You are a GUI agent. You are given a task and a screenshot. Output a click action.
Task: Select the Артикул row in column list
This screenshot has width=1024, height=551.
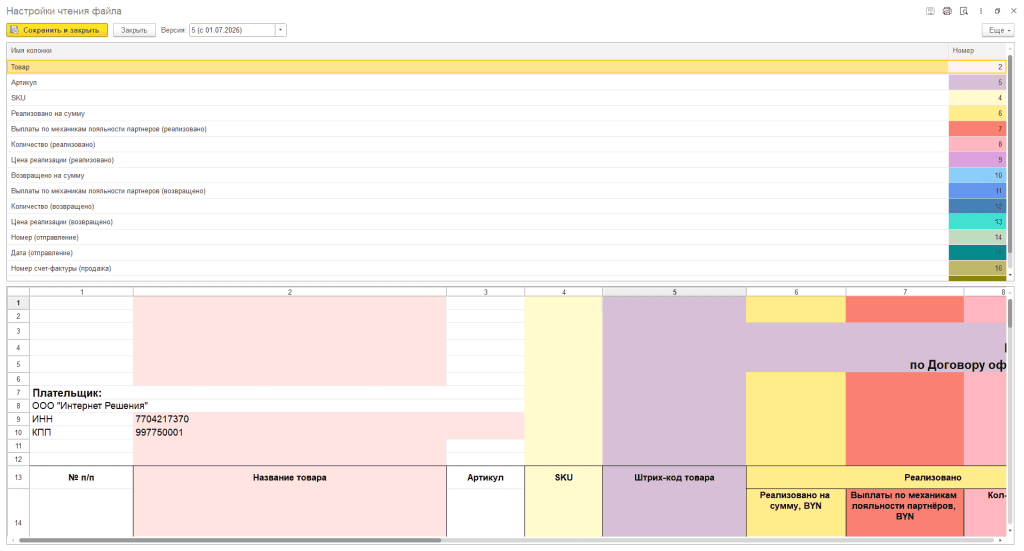click(477, 82)
